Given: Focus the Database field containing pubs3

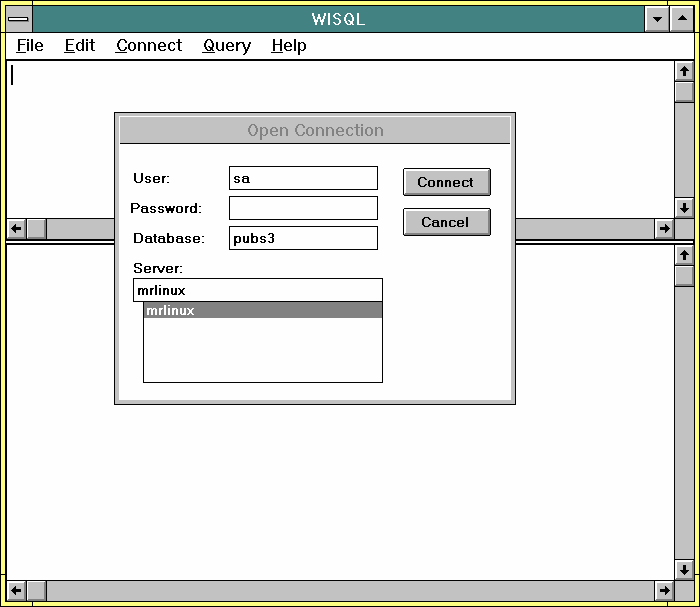Looking at the screenshot, I should point(303,238).
